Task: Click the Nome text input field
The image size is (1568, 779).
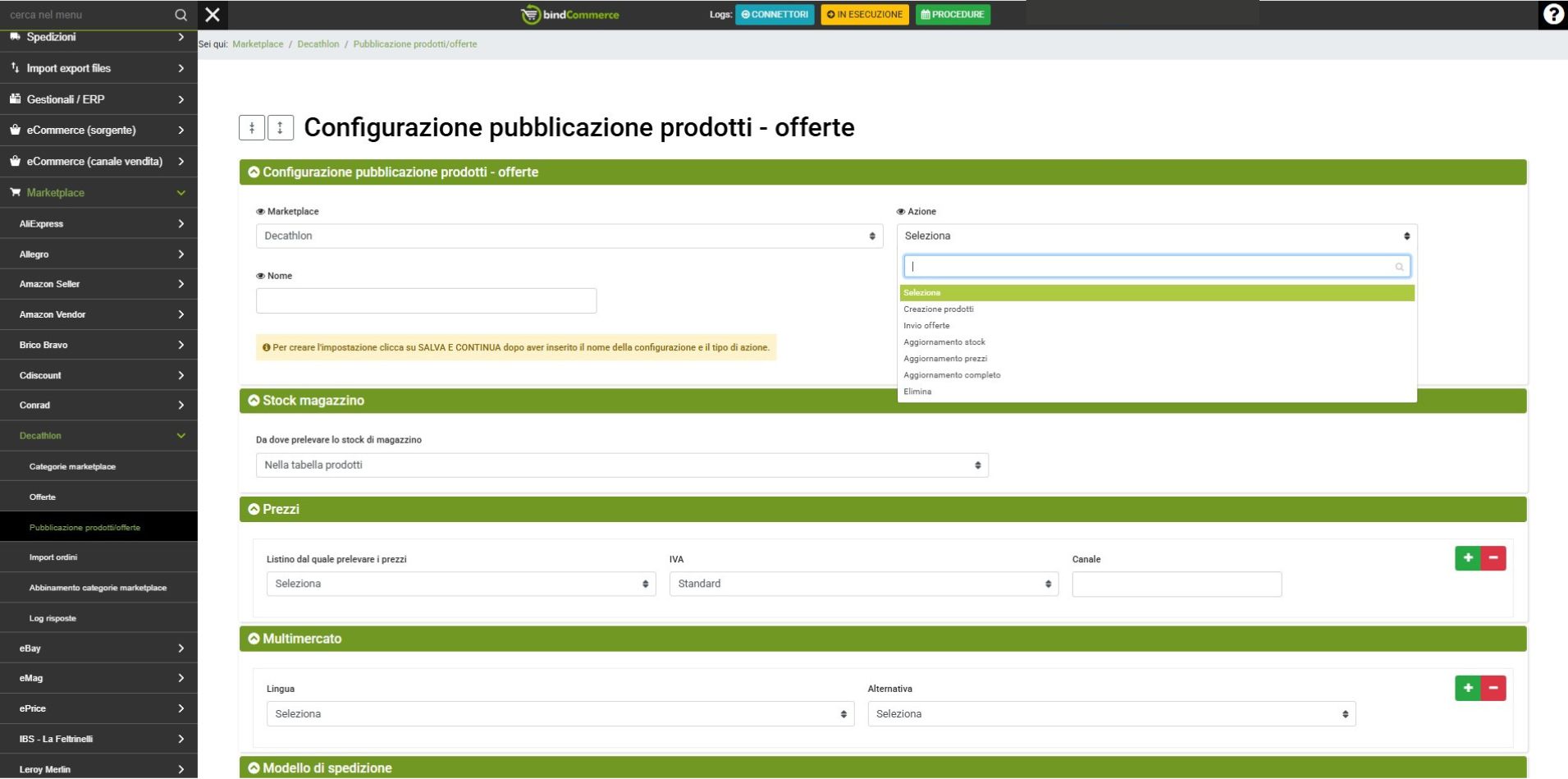Action: tap(426, 301)
